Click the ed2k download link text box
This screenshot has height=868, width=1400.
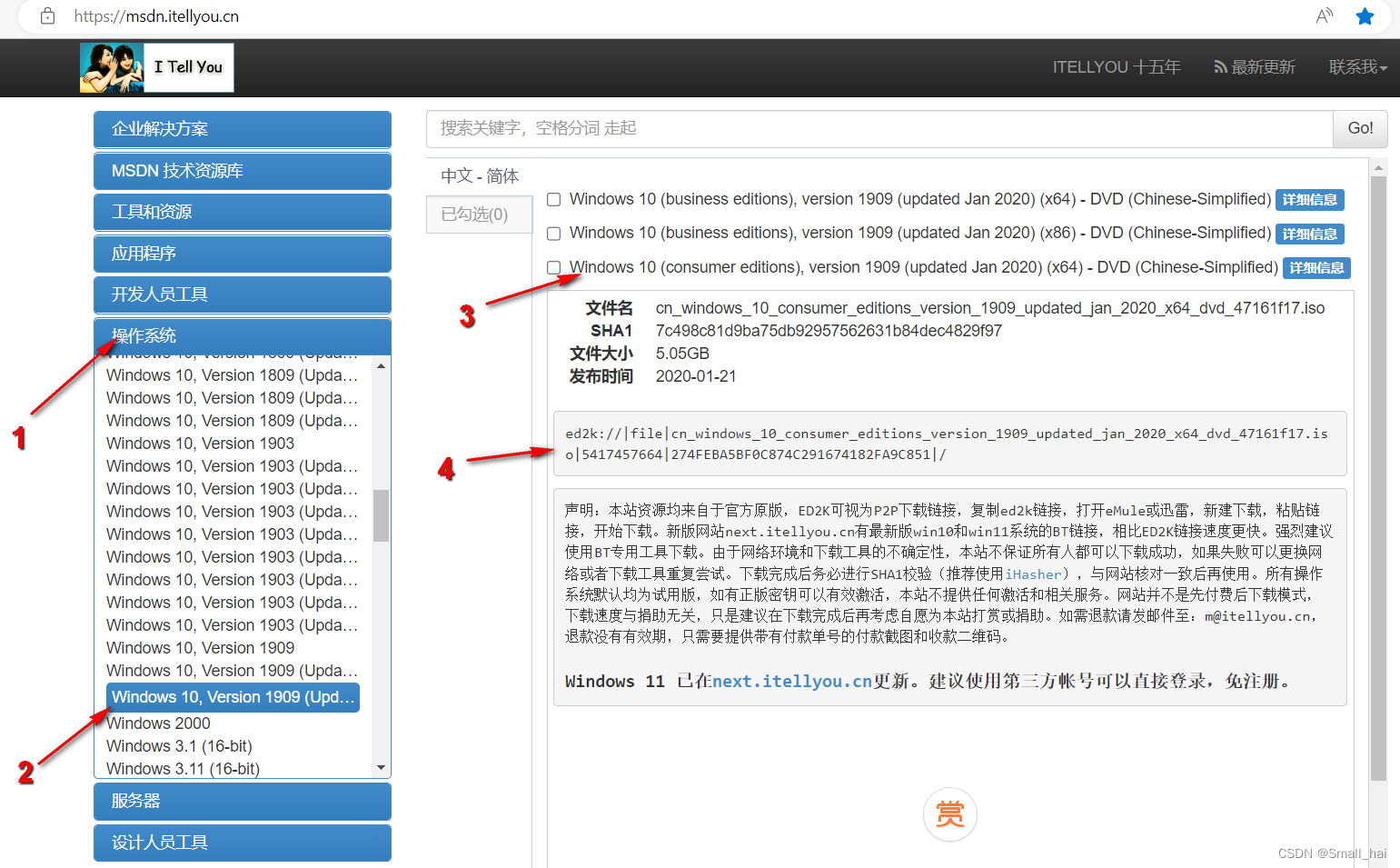(949, 444)
